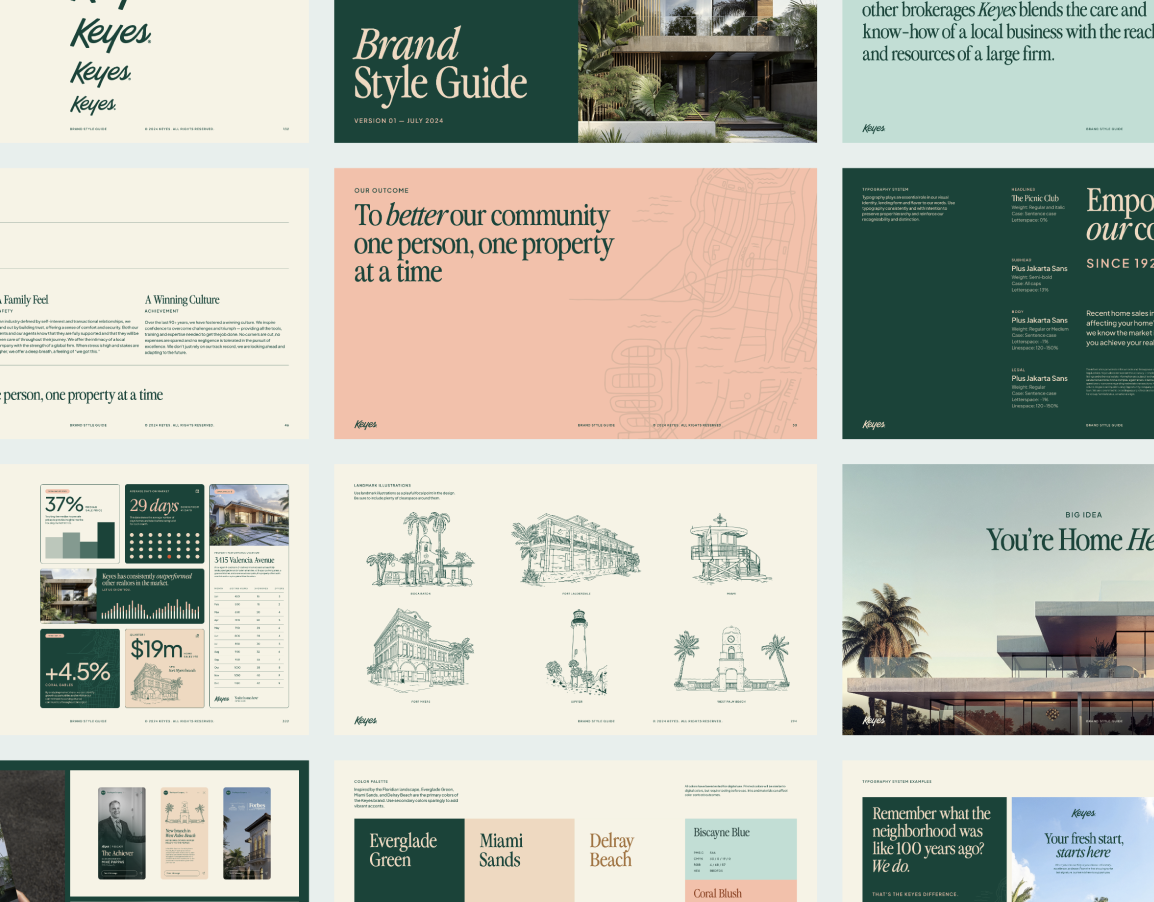Click the 'A Winning Culture' heading
The width and height of the screenshot is (1154, 902).
click(x=182, y=299)
